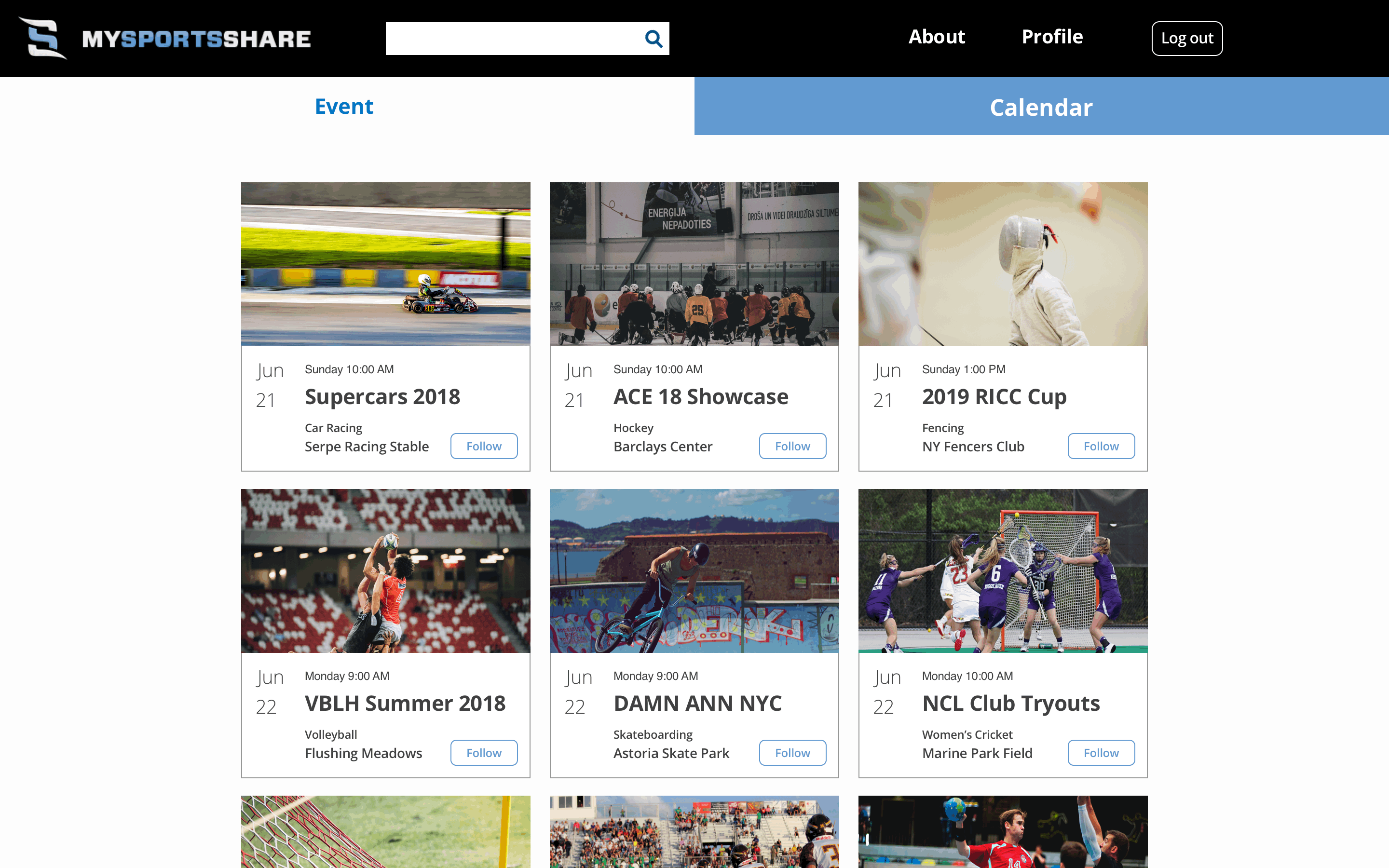Follow the 2019 RICC Cup event
The width and height of the screenshot is (1389, 868).
[1100, 446]
